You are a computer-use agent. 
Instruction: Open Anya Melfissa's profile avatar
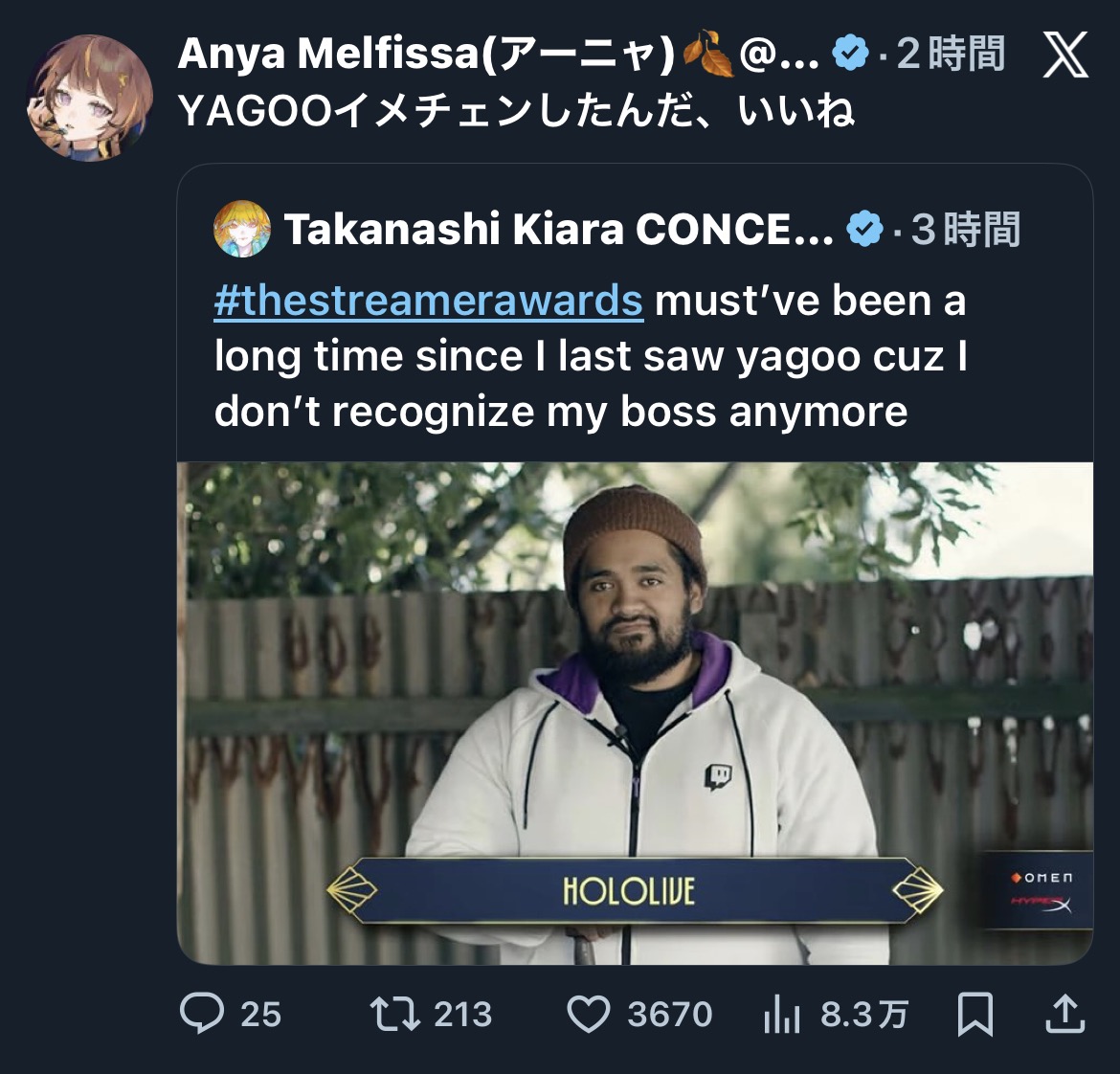point(89,98)
